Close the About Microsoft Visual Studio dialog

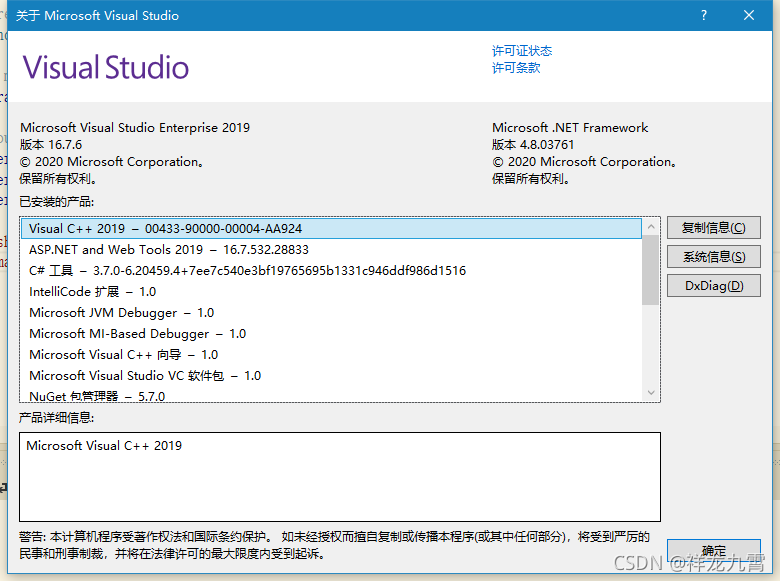pyautogui.click(x=749, y=15)
